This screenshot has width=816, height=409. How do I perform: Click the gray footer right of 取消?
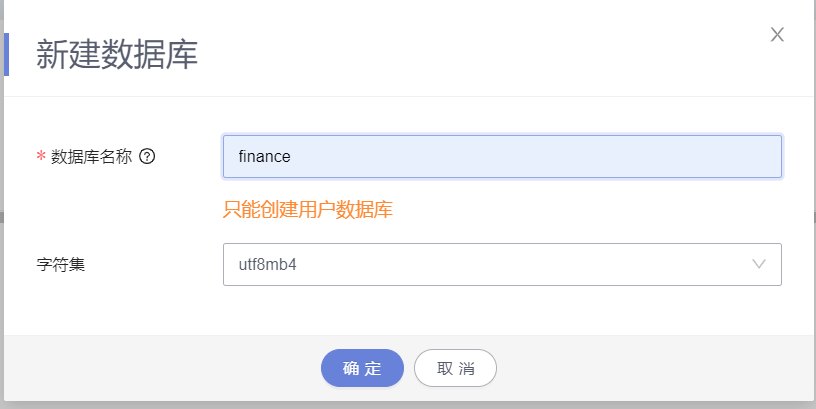click(x=650, y=368)
